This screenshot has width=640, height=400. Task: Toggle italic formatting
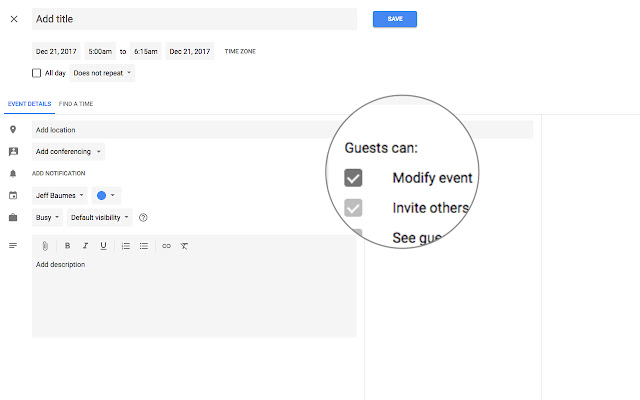pyautogui.click(x=85, y=246)
